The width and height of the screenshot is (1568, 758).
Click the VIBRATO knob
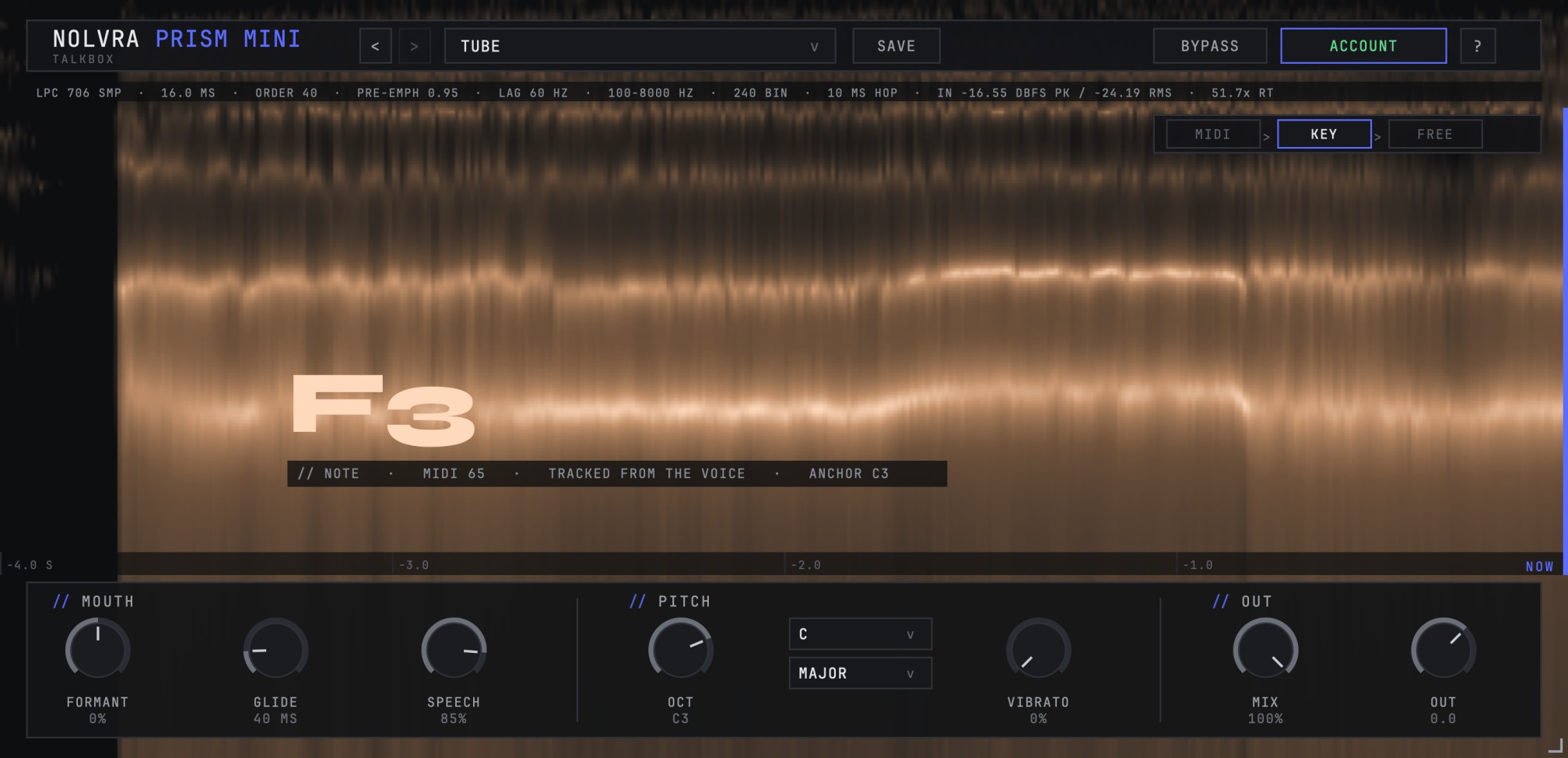[x=1038, y=649]
